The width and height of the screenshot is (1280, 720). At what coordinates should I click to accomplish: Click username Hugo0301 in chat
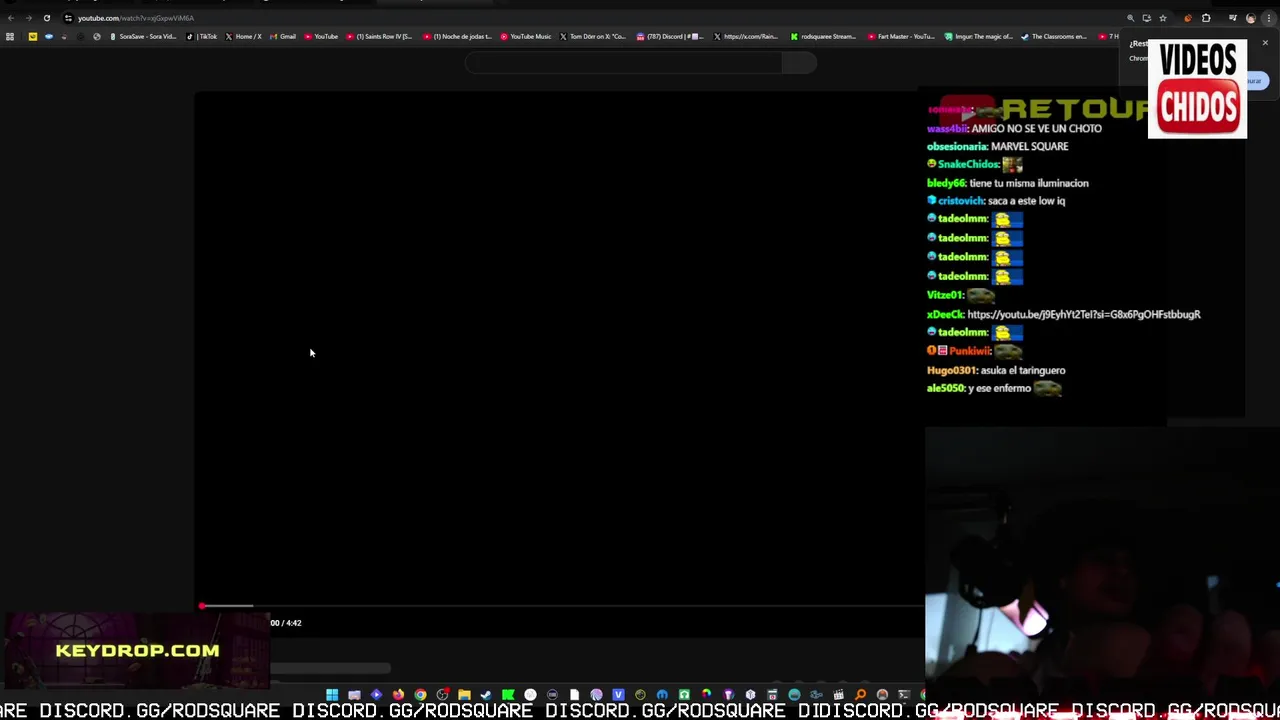[952, 370]
